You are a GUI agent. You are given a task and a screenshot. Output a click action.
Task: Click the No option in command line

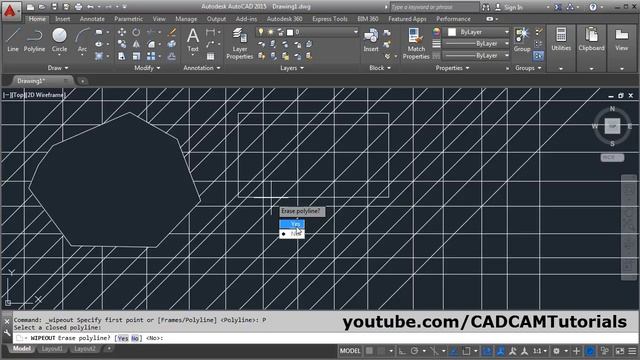(x=135, y=338)
